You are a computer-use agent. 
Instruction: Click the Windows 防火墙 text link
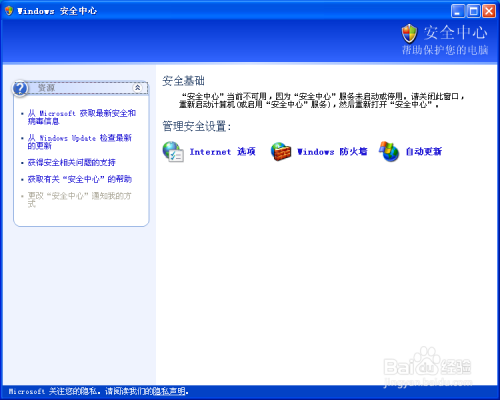point(332,152)
